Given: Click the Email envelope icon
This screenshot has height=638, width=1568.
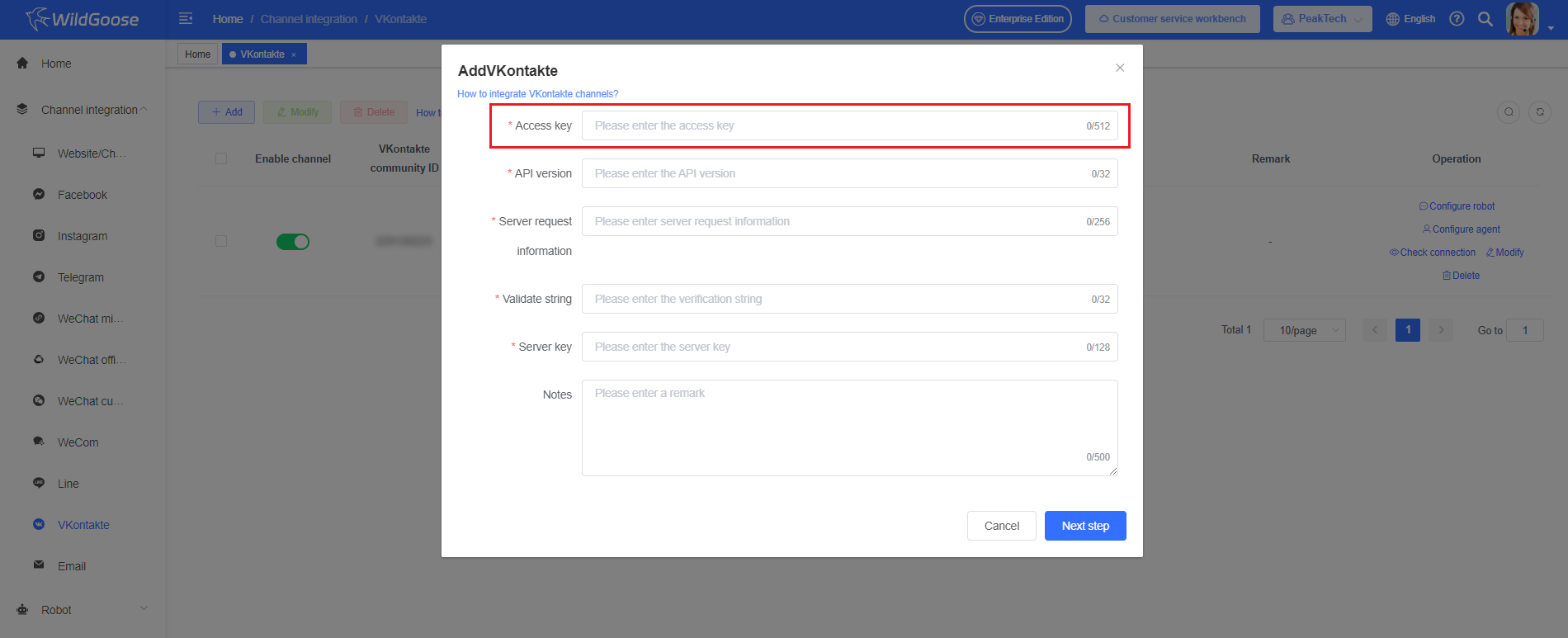Looking at the screenshot, I should [x=39, y=565].
